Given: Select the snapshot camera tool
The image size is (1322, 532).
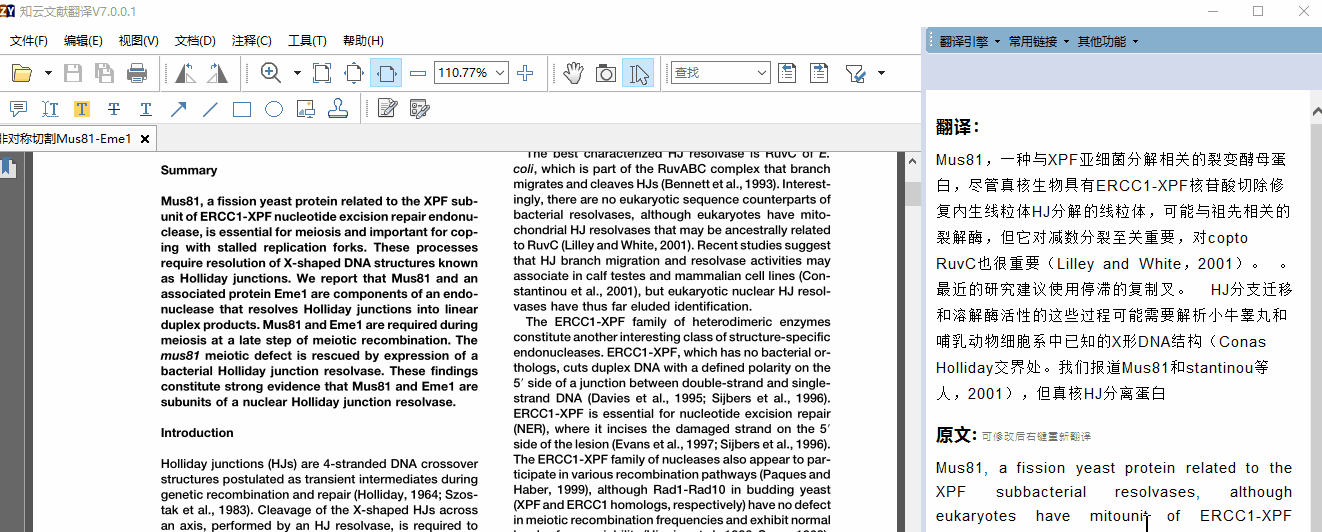Looking at the screenshot, I should 605,73.
